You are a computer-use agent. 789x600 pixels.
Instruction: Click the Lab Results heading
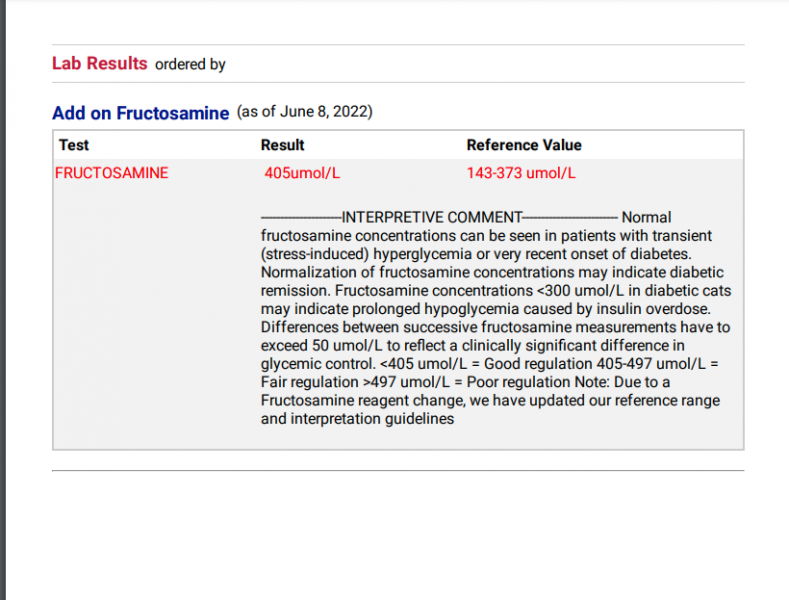pyautogui.click(x=99, y=63)
